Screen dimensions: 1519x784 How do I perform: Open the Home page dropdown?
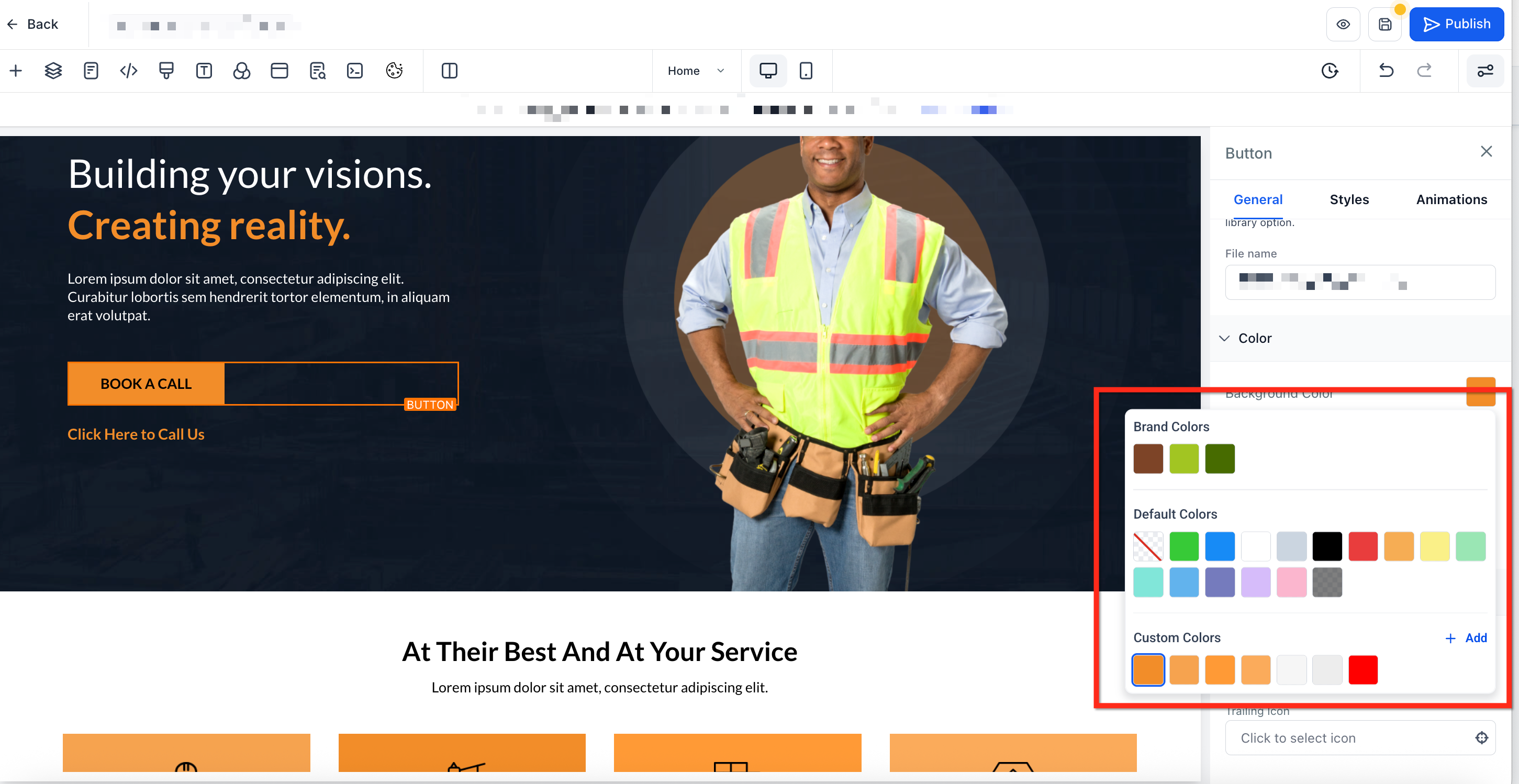coord(696,71)
